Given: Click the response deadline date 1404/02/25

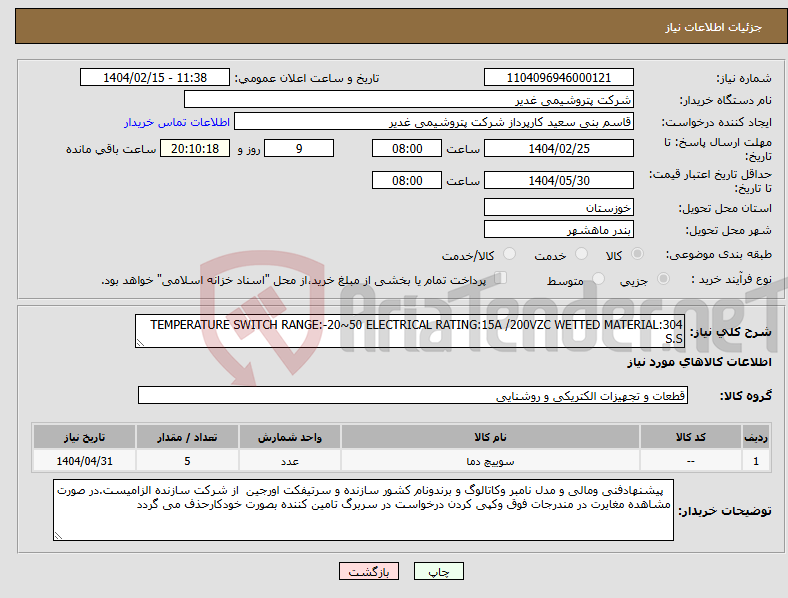Looking at the screenshot, I should [x=558, y=148].
